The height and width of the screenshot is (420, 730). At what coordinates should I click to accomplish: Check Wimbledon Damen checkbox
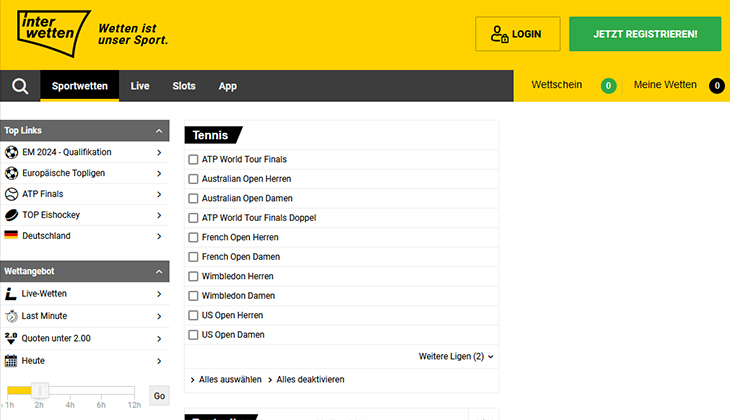193,296
